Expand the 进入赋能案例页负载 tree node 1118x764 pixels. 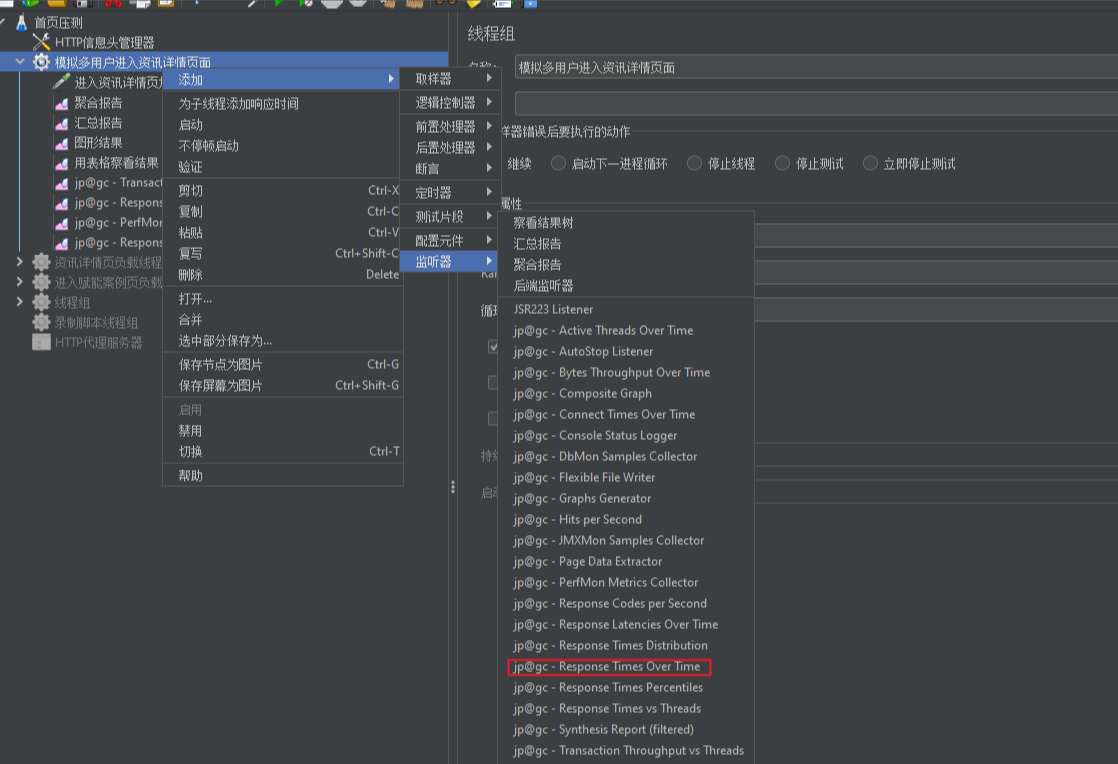pyautogui.click(x=20, y=282)
